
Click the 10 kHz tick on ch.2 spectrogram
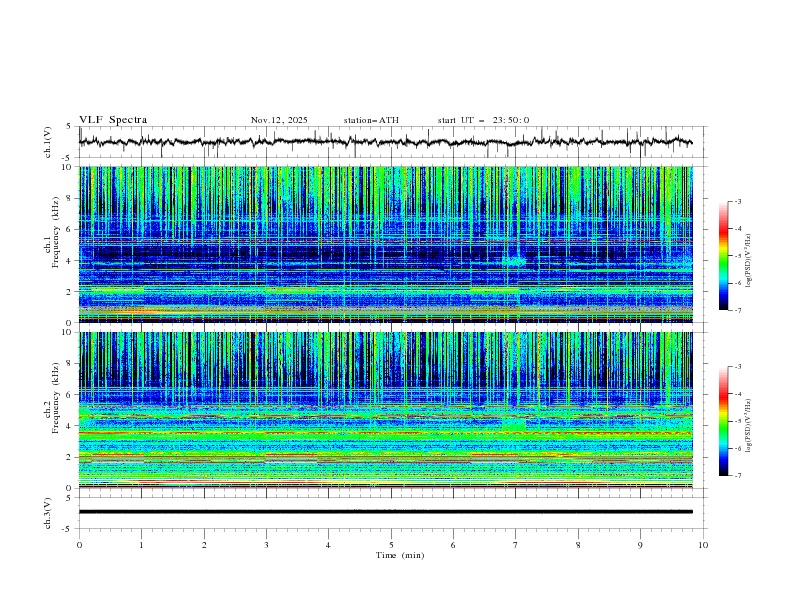tap(67, 333)
